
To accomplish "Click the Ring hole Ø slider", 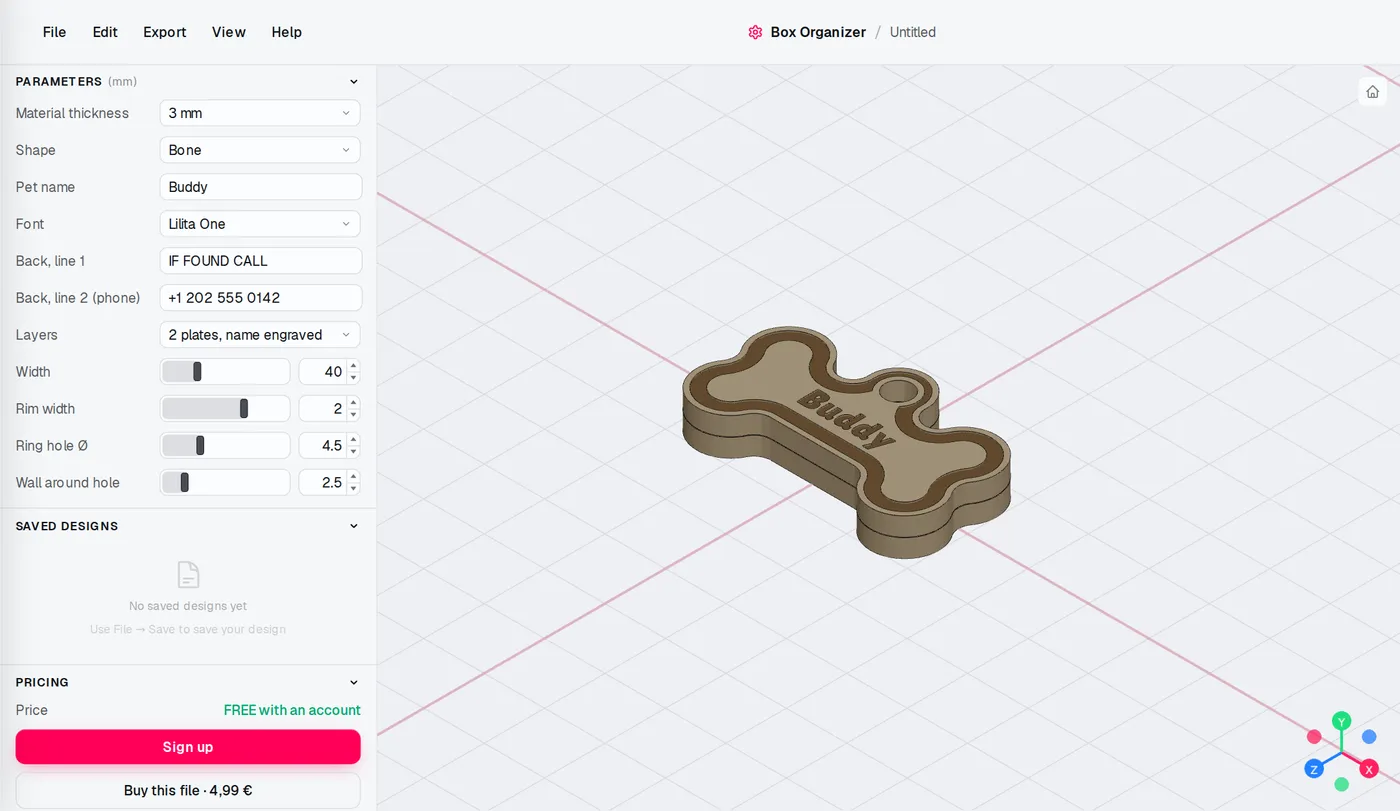I will (225, 446).
